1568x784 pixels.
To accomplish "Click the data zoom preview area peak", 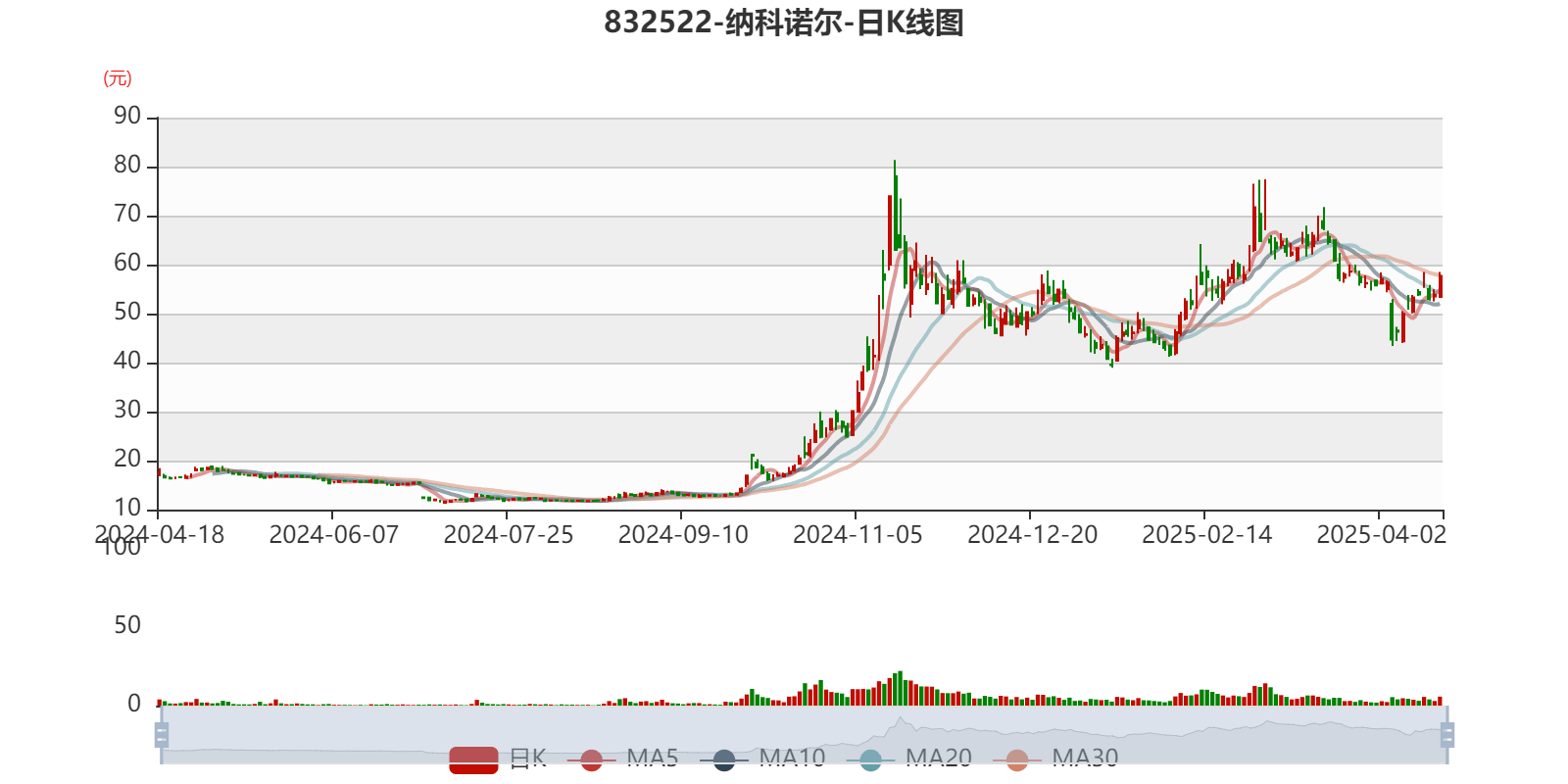I will pos(900,723).
